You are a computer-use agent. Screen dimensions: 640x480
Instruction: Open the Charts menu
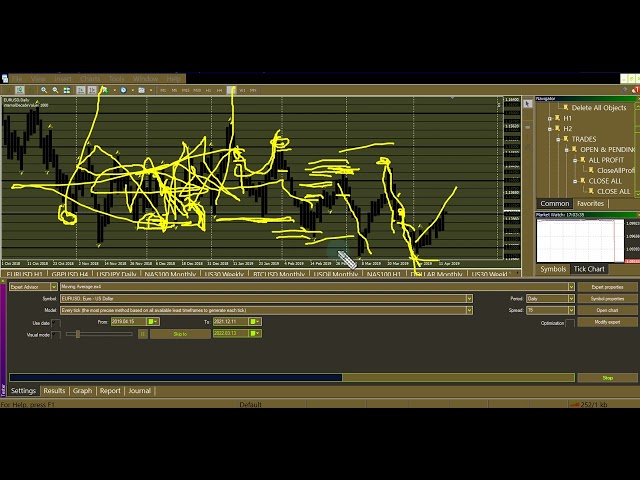click(90, 78)
